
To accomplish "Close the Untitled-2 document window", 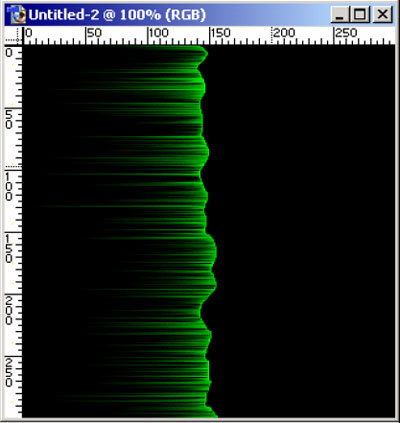I will pos(382,15).
